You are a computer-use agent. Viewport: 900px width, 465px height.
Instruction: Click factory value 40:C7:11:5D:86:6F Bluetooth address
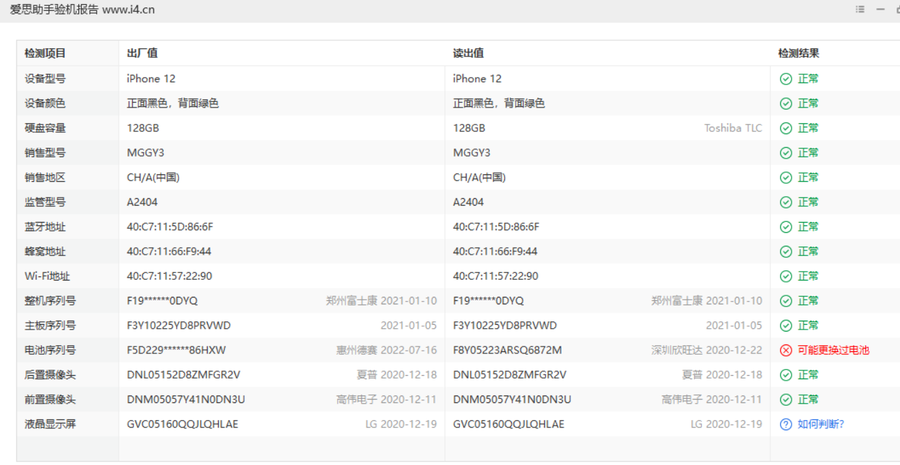click(x=170, y=227)
